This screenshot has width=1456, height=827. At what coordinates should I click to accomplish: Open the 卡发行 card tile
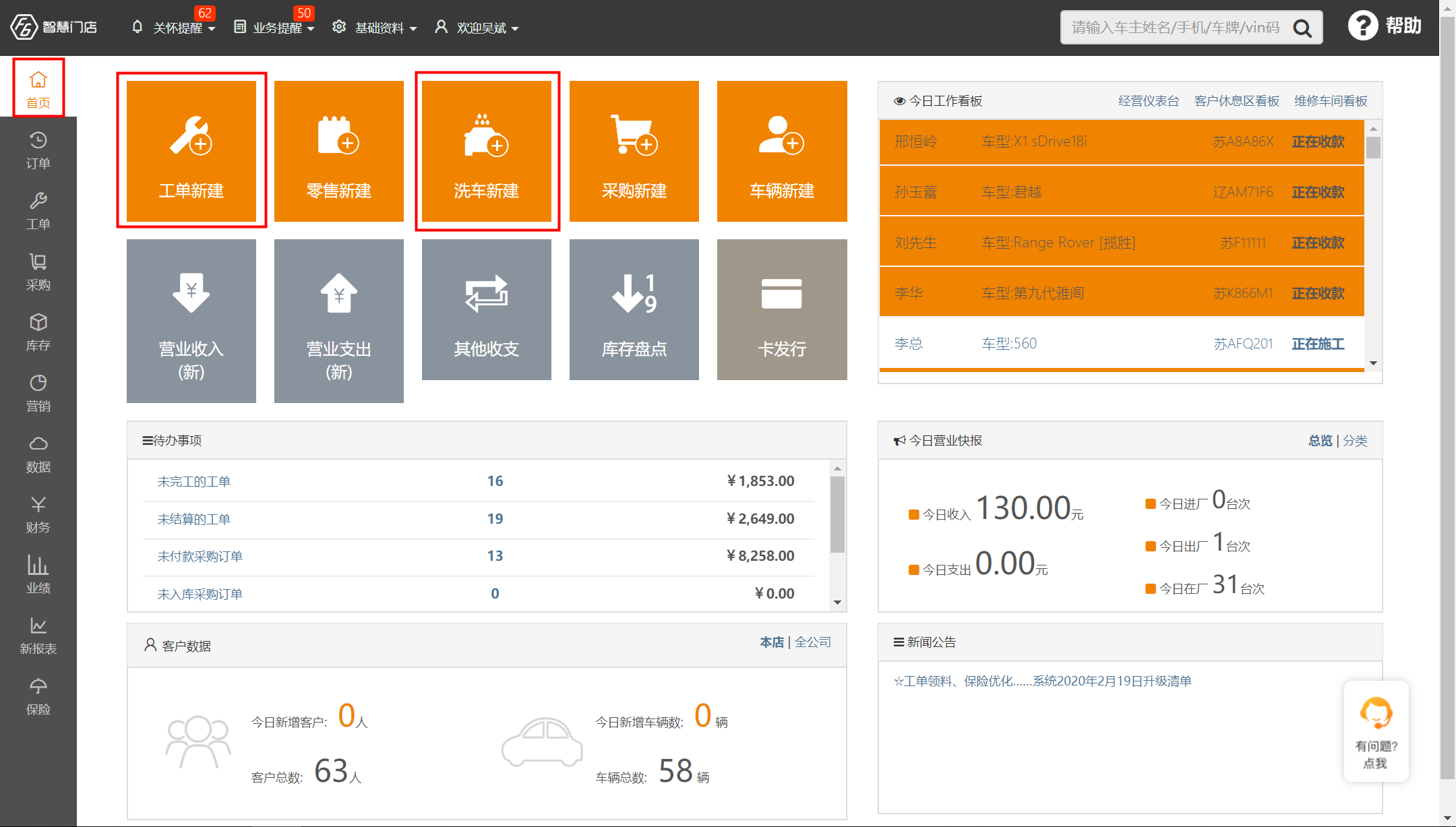click(x=782, y=309)
